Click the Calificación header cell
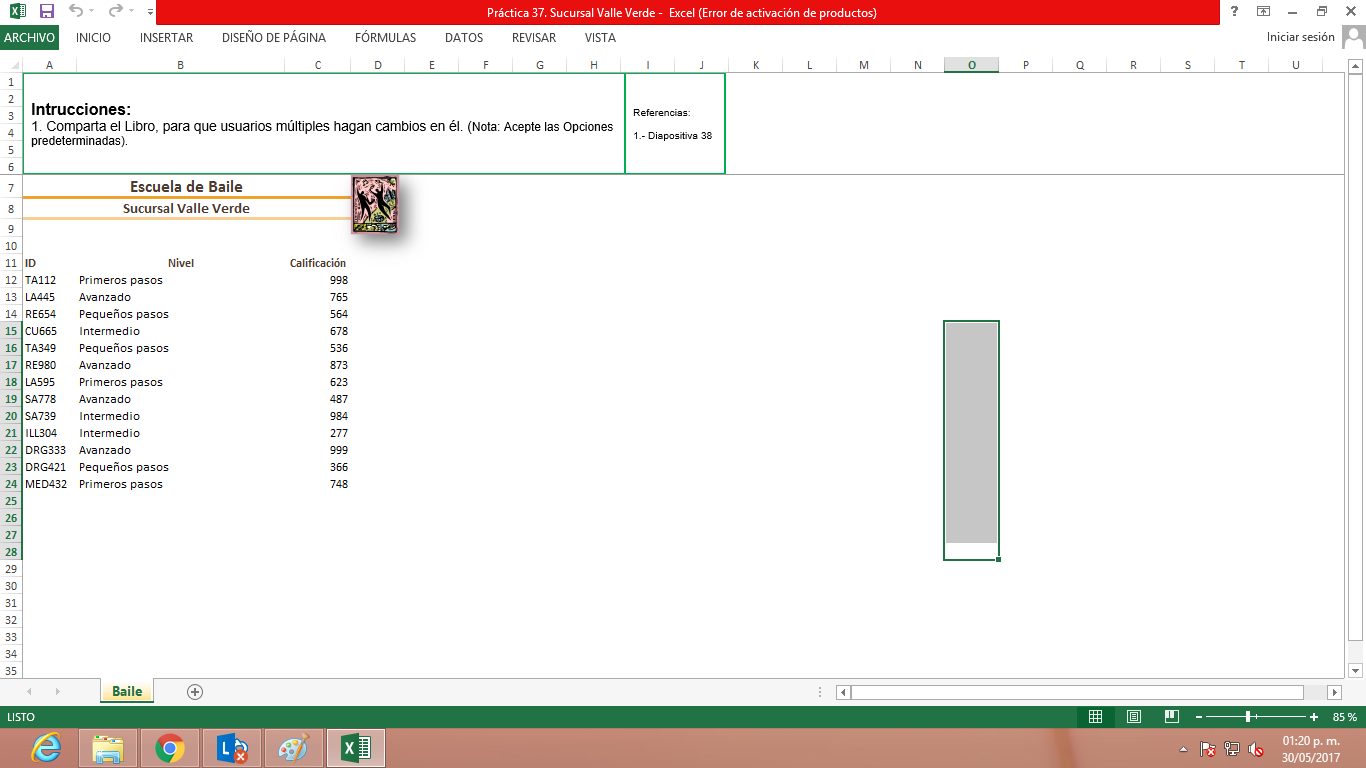This screenshot has height=768, width=1366. point(318,263)
